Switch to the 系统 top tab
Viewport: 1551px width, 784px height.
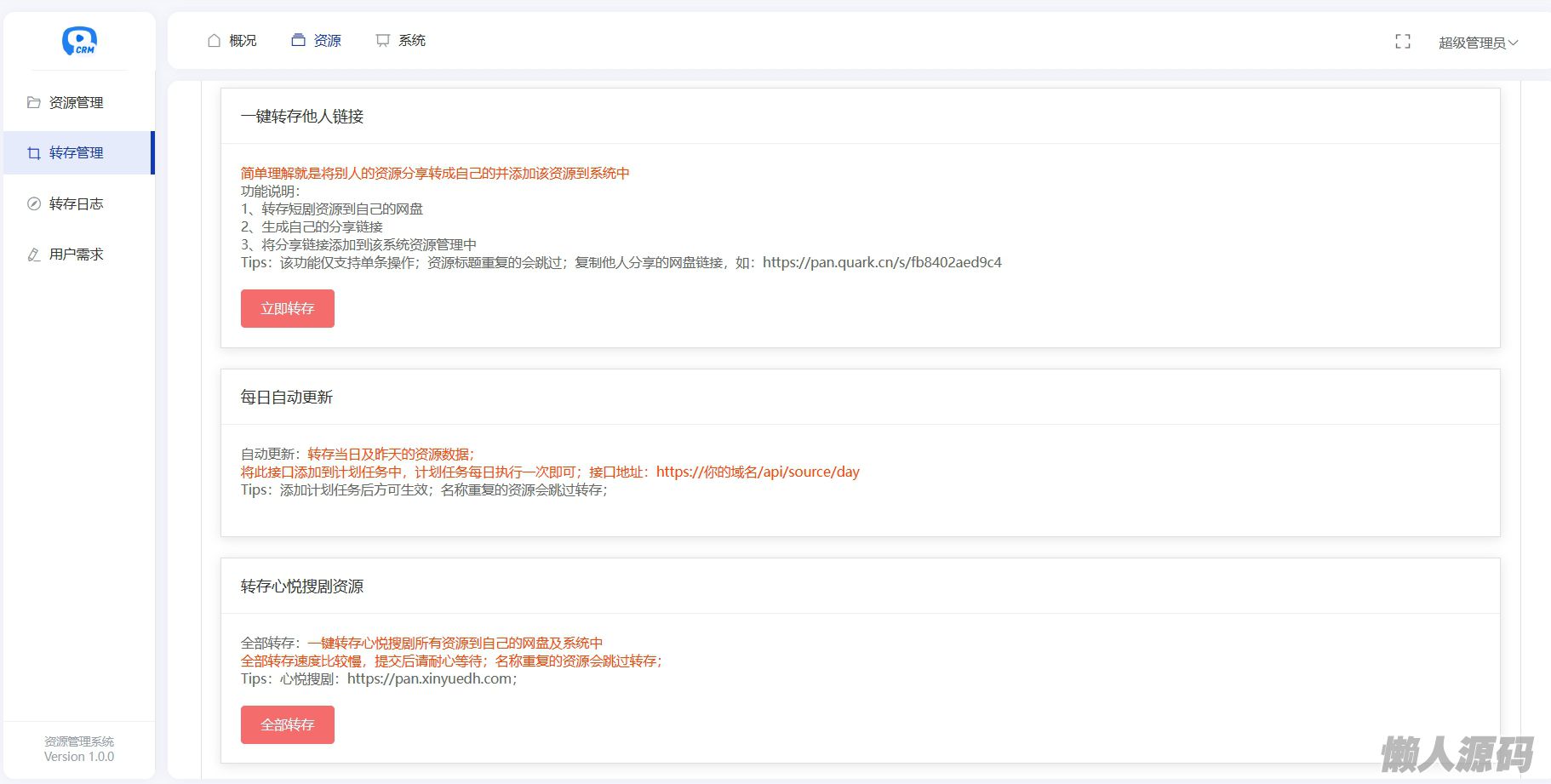[x=412, y=41]
